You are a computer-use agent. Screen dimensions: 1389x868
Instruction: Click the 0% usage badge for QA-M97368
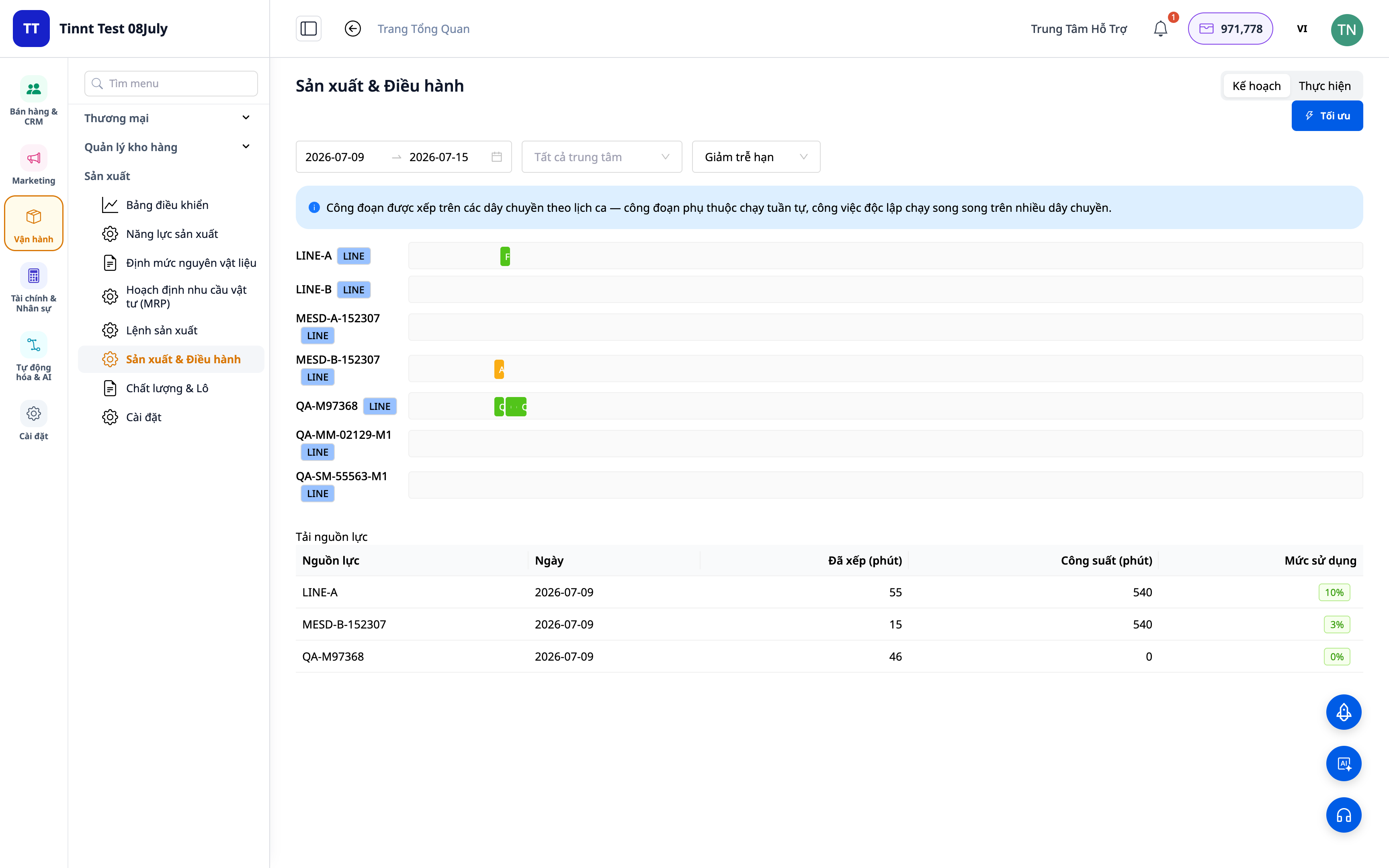coord(1337,657)
